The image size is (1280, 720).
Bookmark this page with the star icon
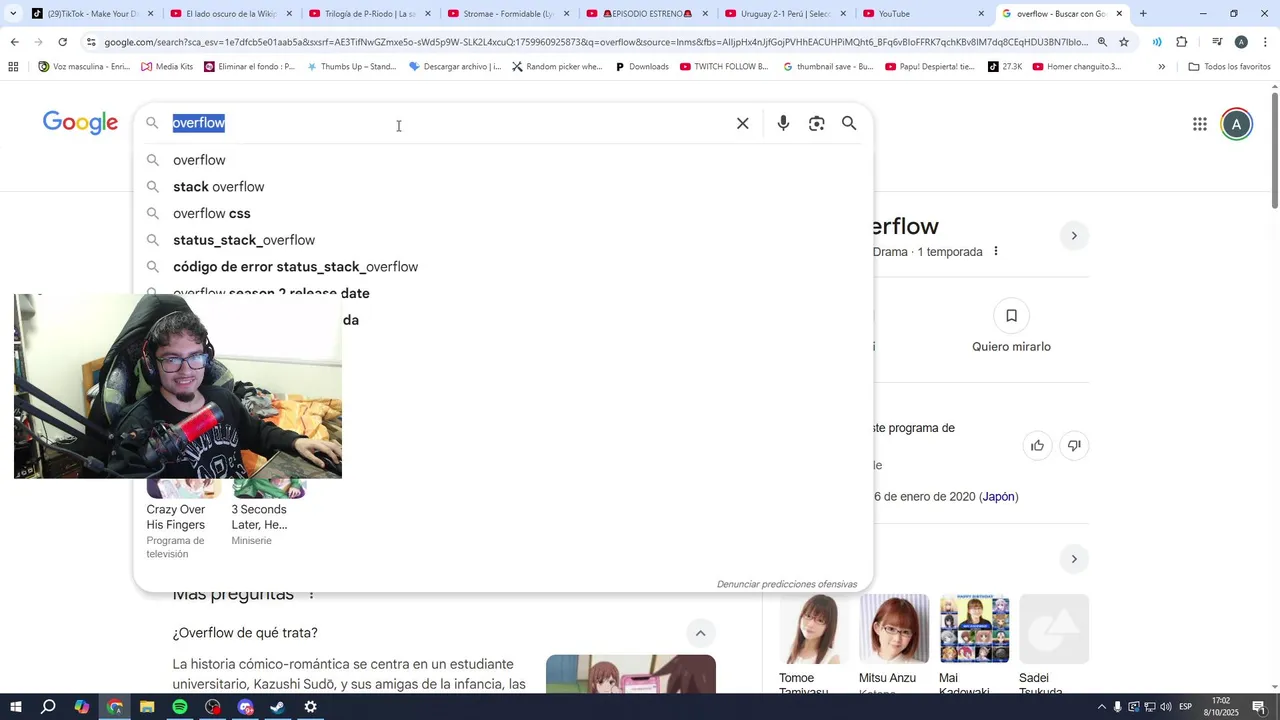[x=1124, y=42]
